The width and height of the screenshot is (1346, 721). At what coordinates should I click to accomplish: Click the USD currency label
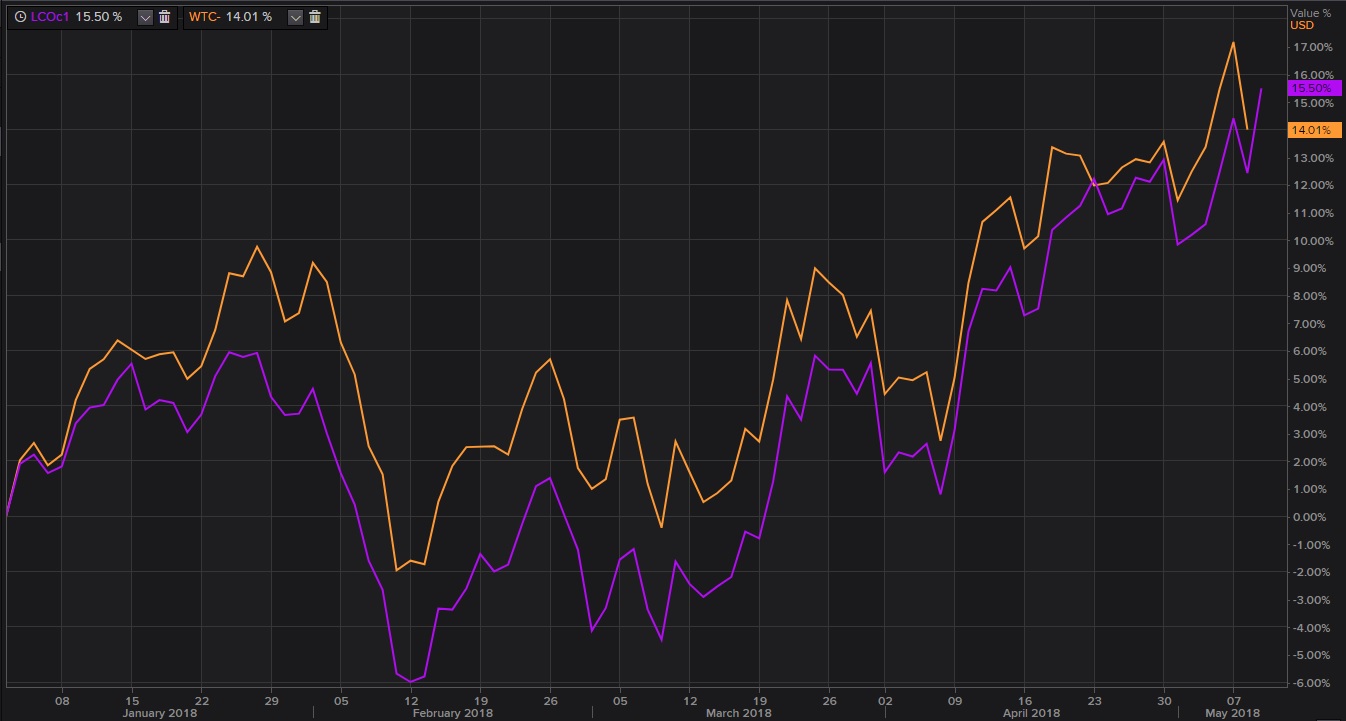point(1301,25)
